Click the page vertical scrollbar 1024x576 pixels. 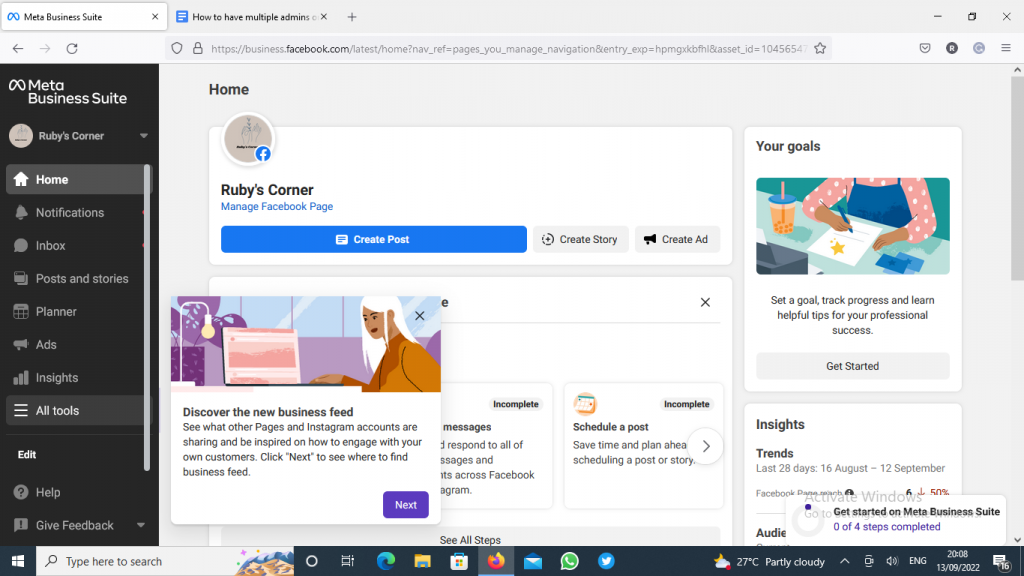(x=1017, y=176)
